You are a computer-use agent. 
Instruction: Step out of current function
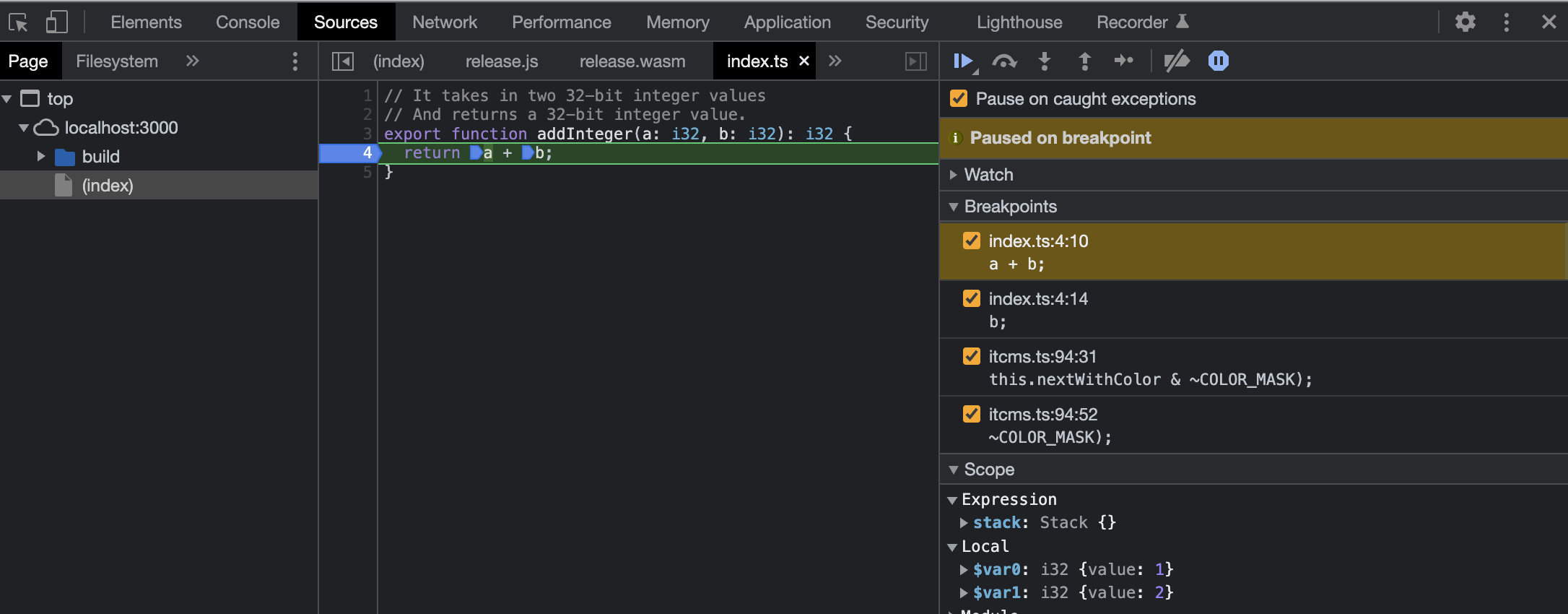tap(1084, 61)
